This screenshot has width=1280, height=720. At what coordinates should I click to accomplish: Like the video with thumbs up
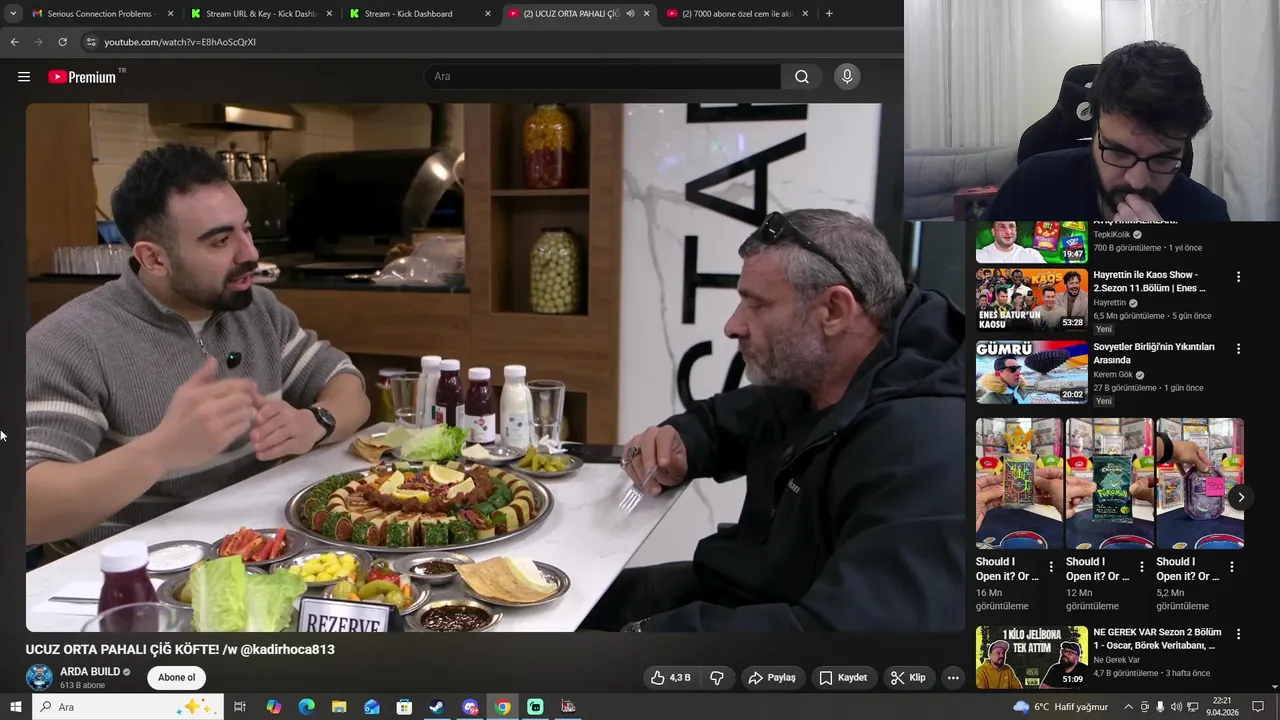(x=671, y=677)
